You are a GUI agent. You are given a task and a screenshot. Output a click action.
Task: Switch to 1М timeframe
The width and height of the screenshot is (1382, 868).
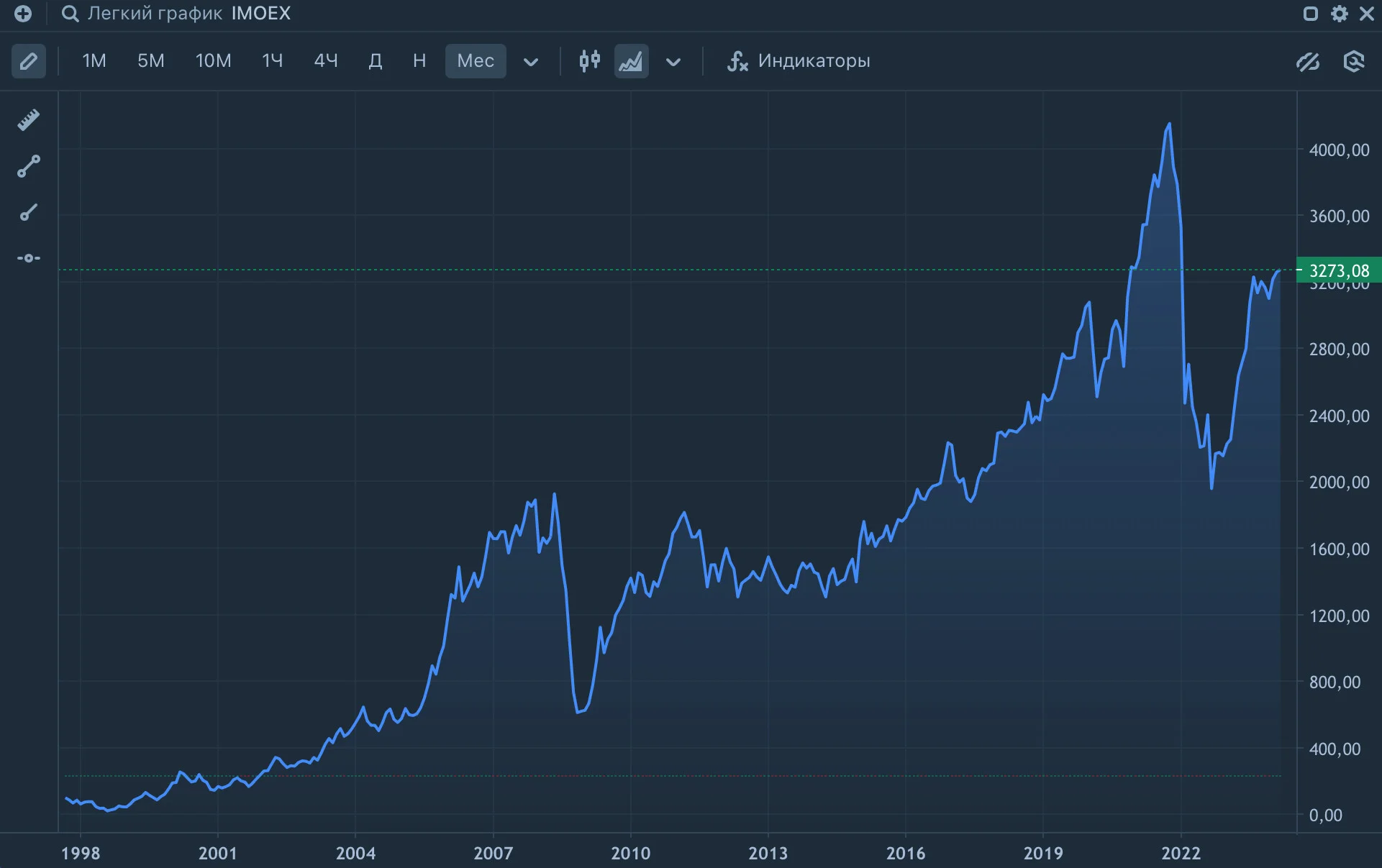point(94,61)
